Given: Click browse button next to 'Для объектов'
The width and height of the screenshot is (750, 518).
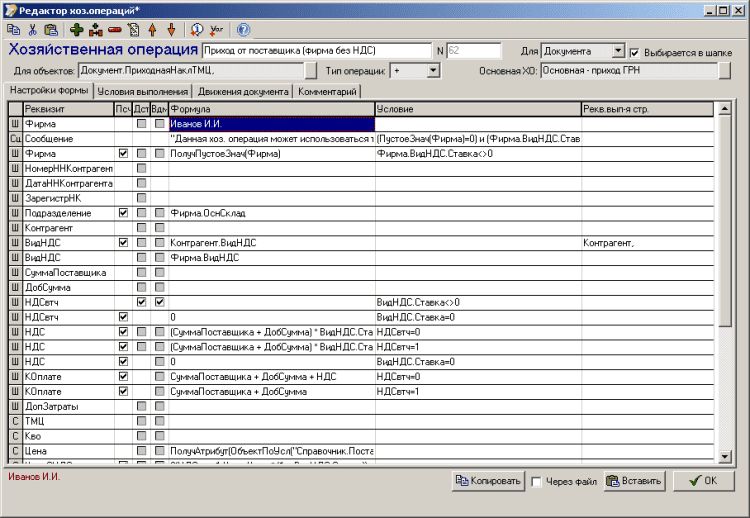Looking at the screenshot, I should point(311,71).
